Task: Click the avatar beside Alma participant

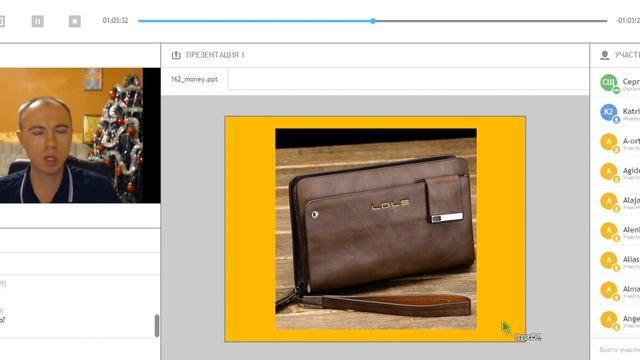Action: pos(609,290)
